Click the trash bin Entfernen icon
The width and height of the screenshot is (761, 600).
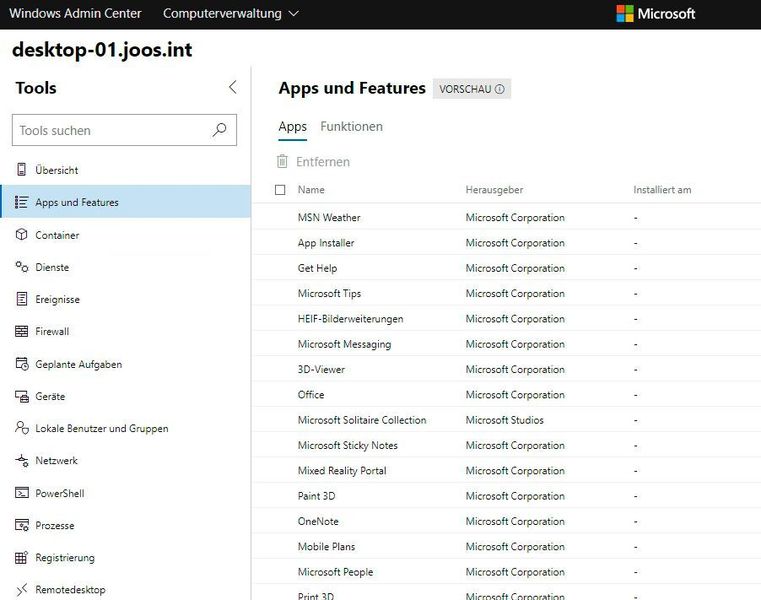282,161
